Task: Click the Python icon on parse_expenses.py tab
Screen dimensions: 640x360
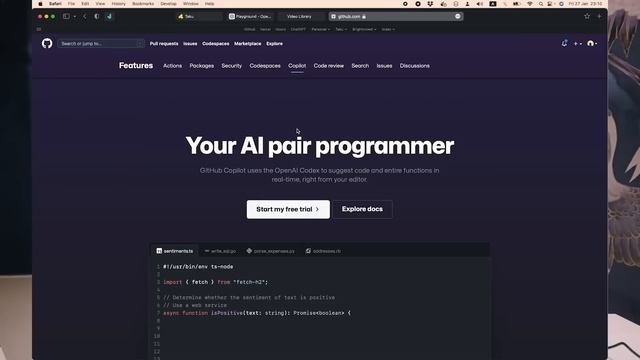Action: (249, 251)
